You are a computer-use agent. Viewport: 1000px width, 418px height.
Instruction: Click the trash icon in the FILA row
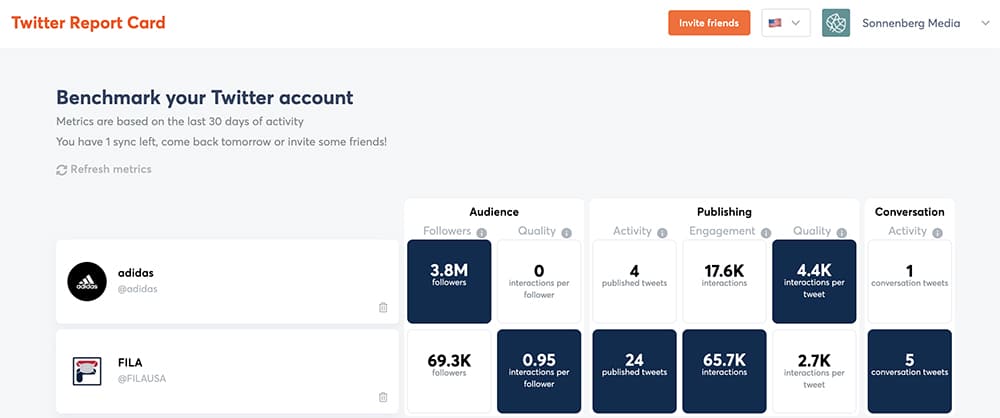(383, 397)
